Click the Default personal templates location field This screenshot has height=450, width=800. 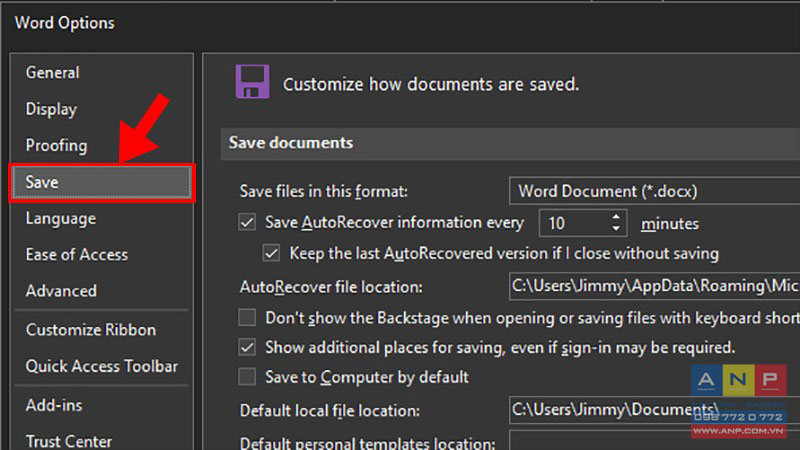click(655, 440)
